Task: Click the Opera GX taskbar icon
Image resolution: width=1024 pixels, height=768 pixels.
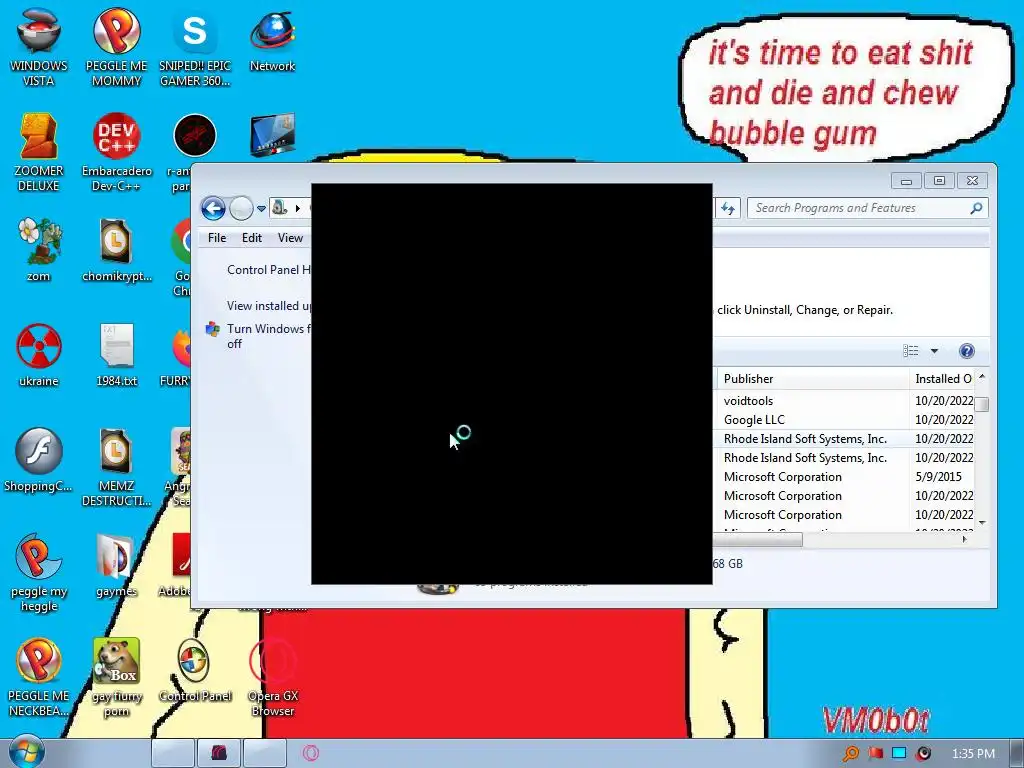Action: (x=310, y=753)
